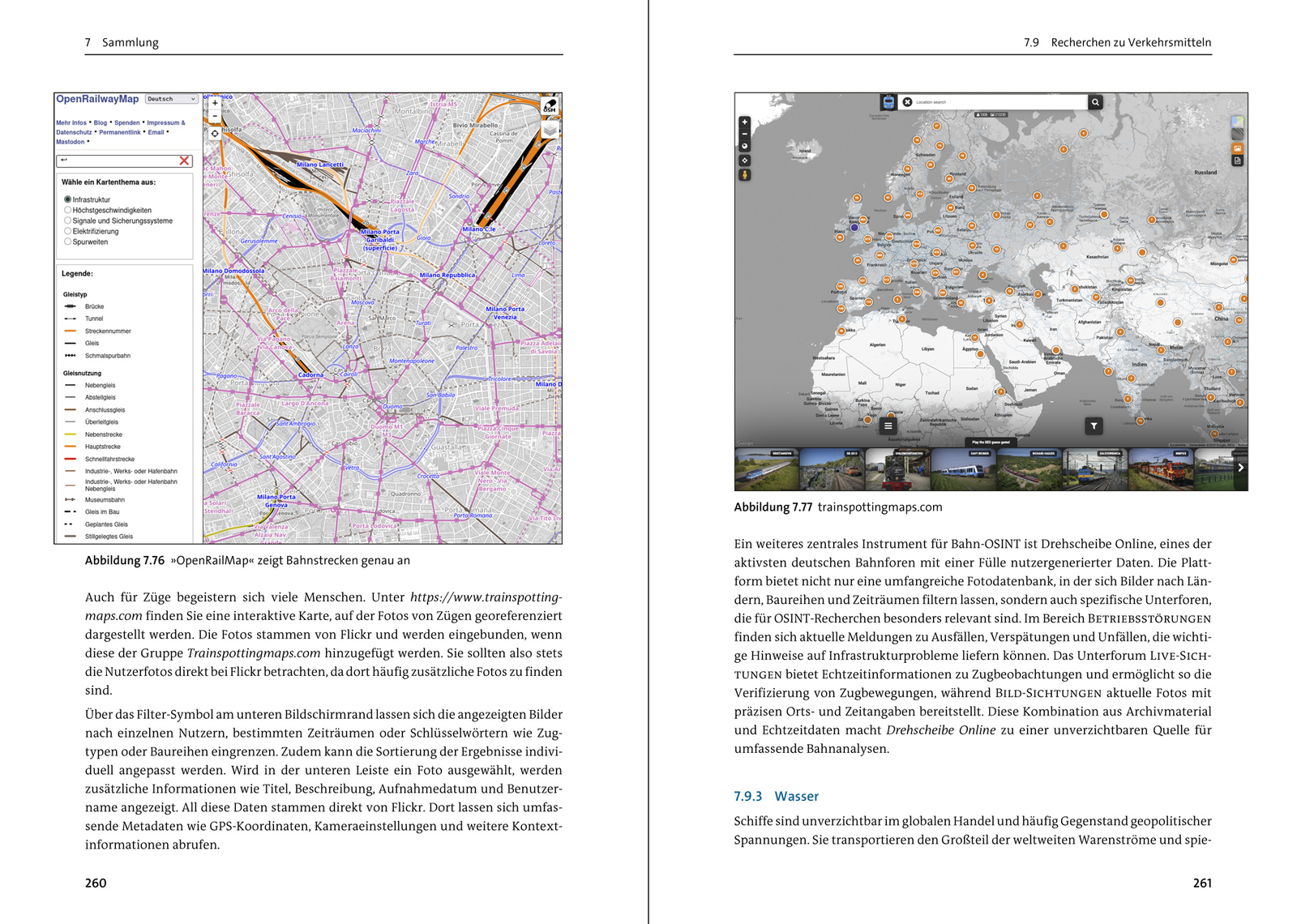Click the Play the GEO guess game tab

(x=991, y=443)
